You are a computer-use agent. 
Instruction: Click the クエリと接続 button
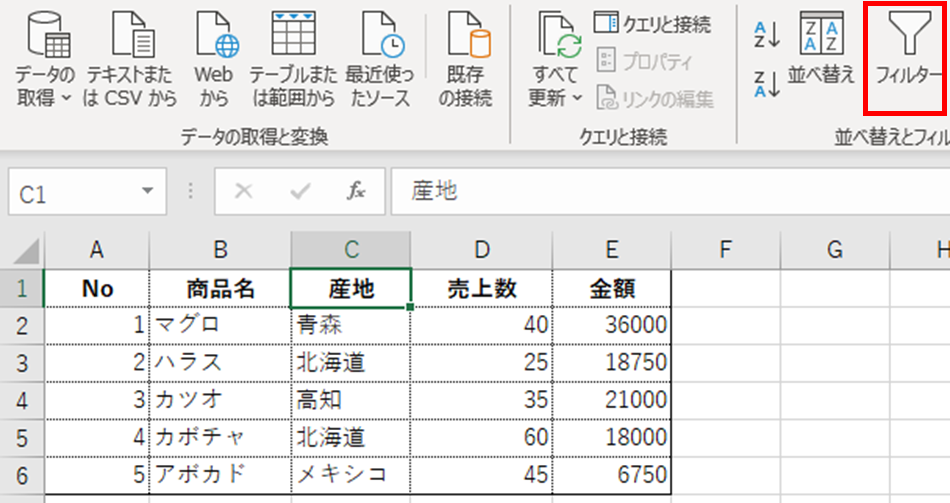click(x=652, y=23)
